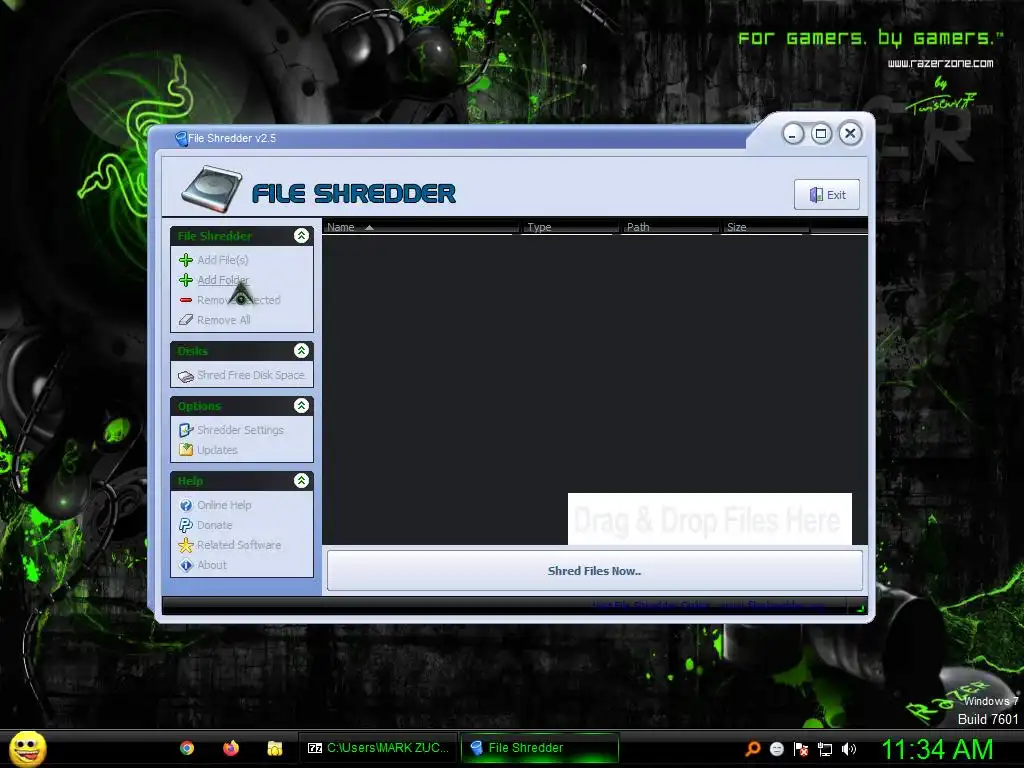Collapse the Help panel section

(x=301, y=481)
